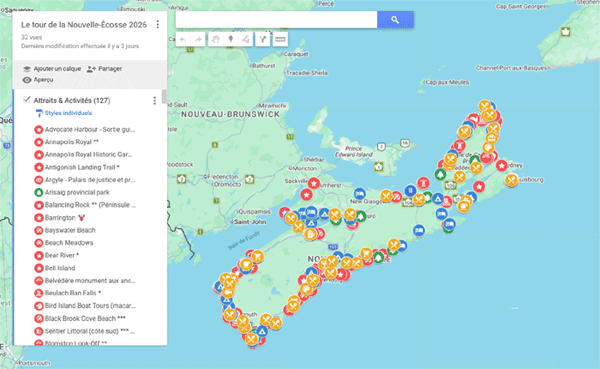Select Balancing Rock ** entry

click(x=90, y=205)
